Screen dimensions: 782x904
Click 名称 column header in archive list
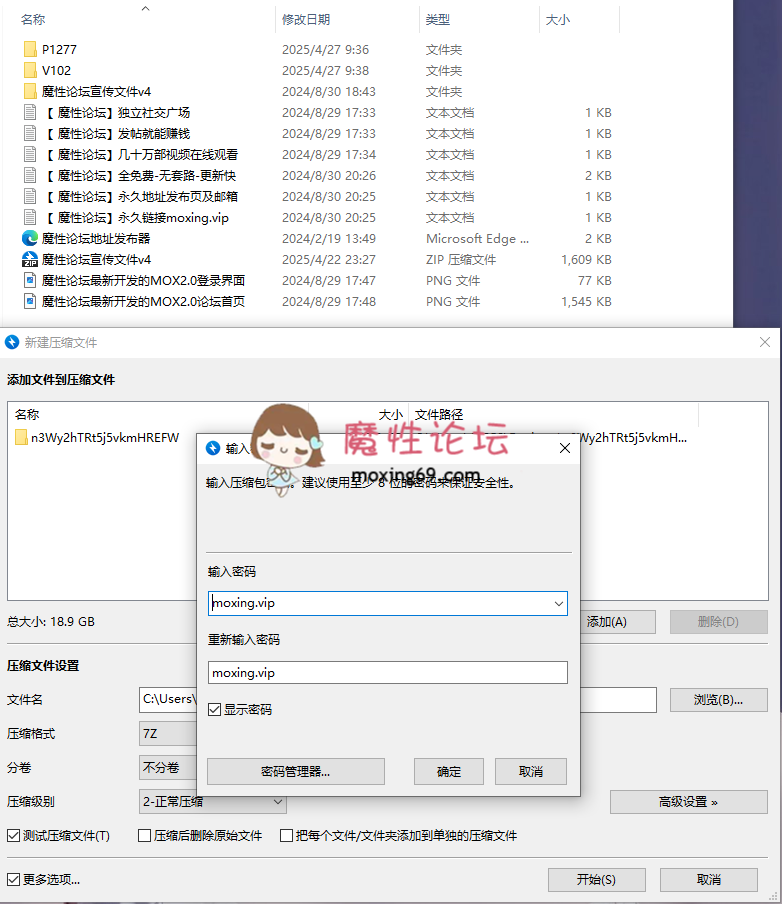(27, 415)
